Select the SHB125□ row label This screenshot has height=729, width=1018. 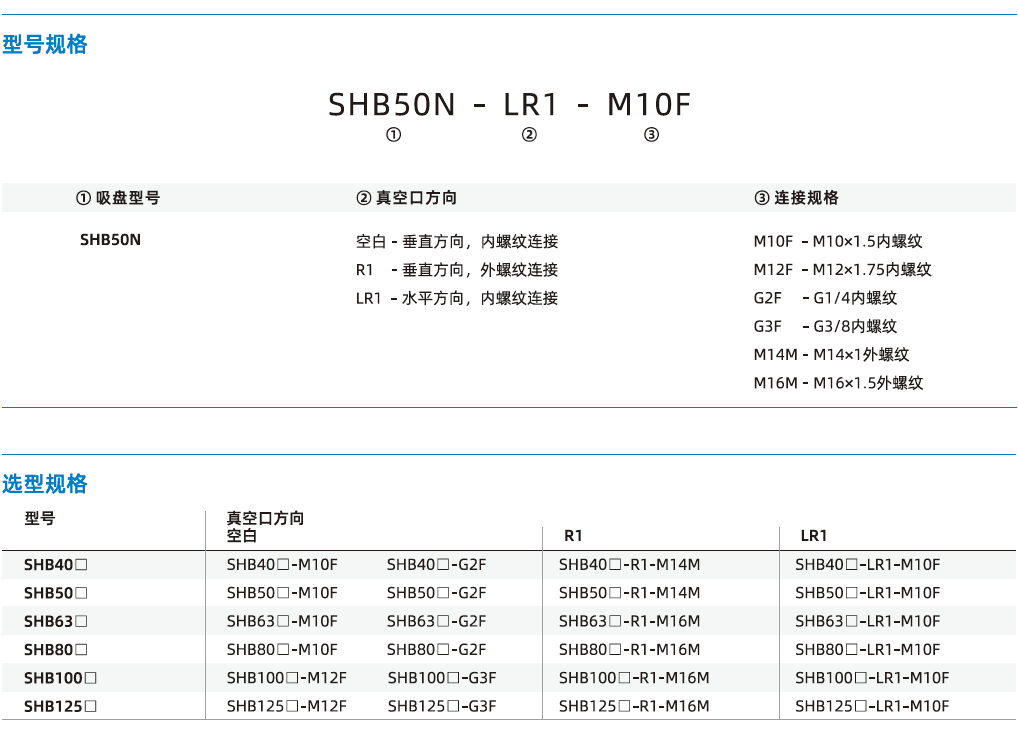[x=60, y=706]
